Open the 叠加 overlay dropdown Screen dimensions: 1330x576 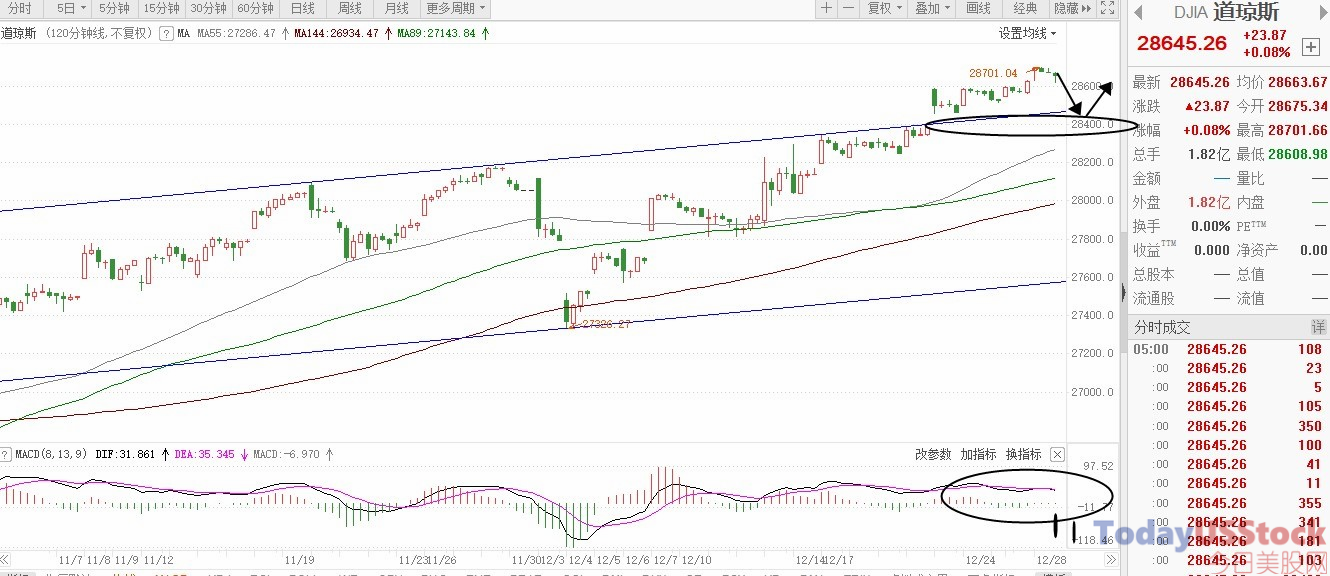point(932,8)
